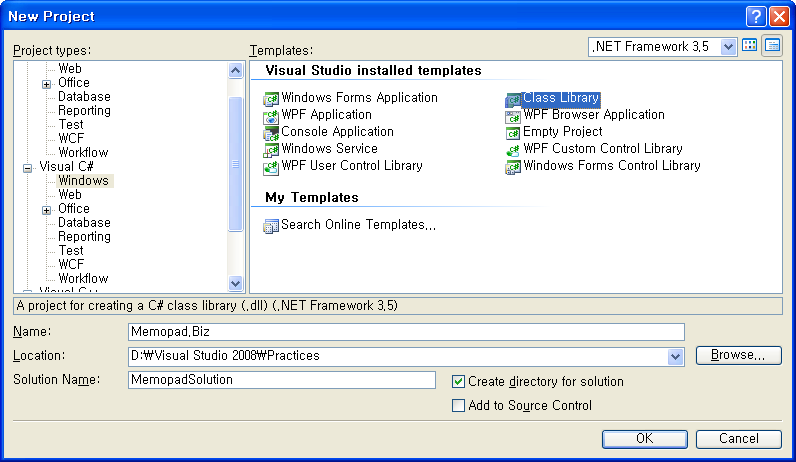
Task: Click the project types scroll down arrow
Action: 235,283
